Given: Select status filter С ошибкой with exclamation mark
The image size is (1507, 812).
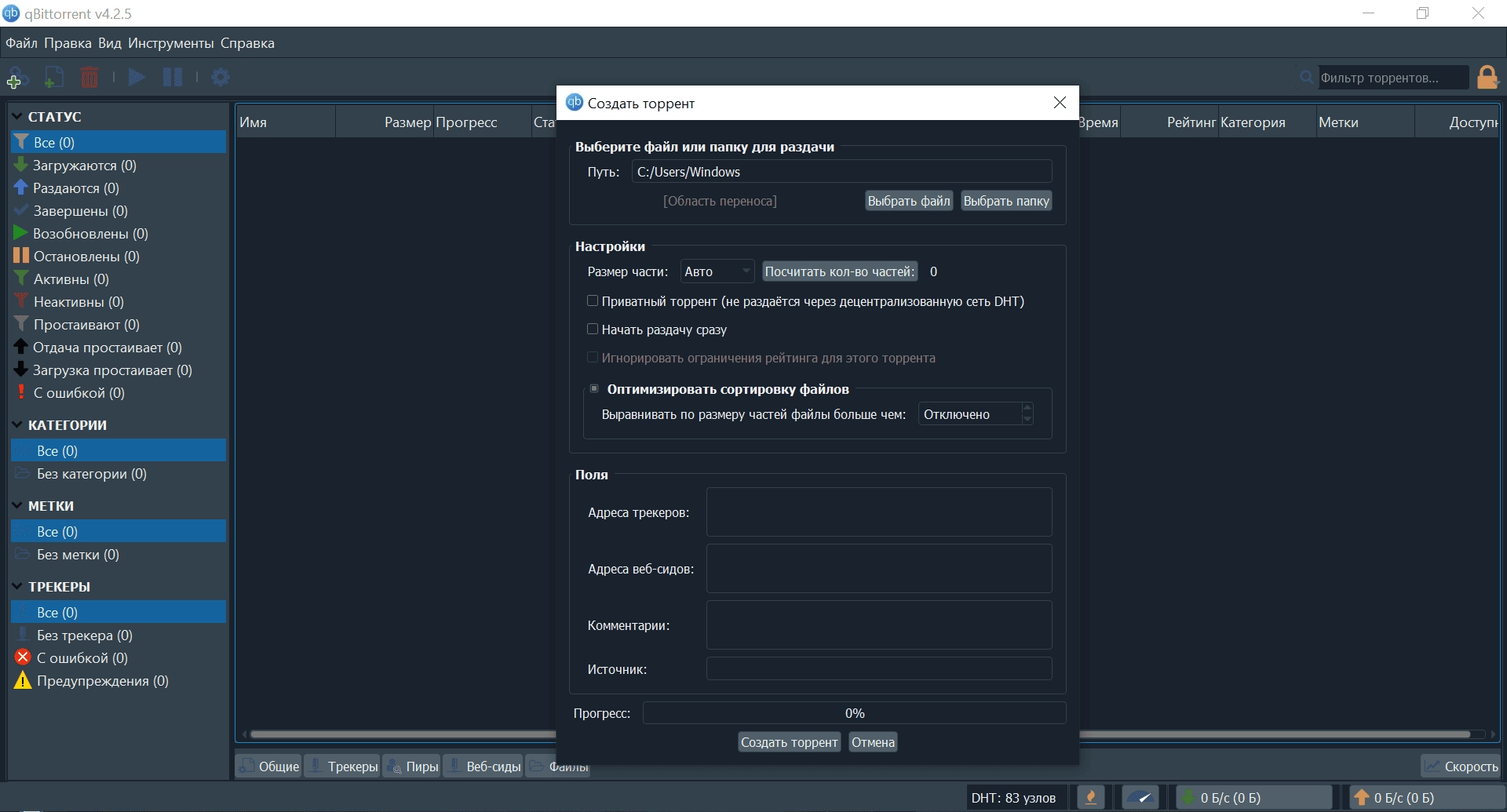Looking at the screenshot, I should pos(119,393).
